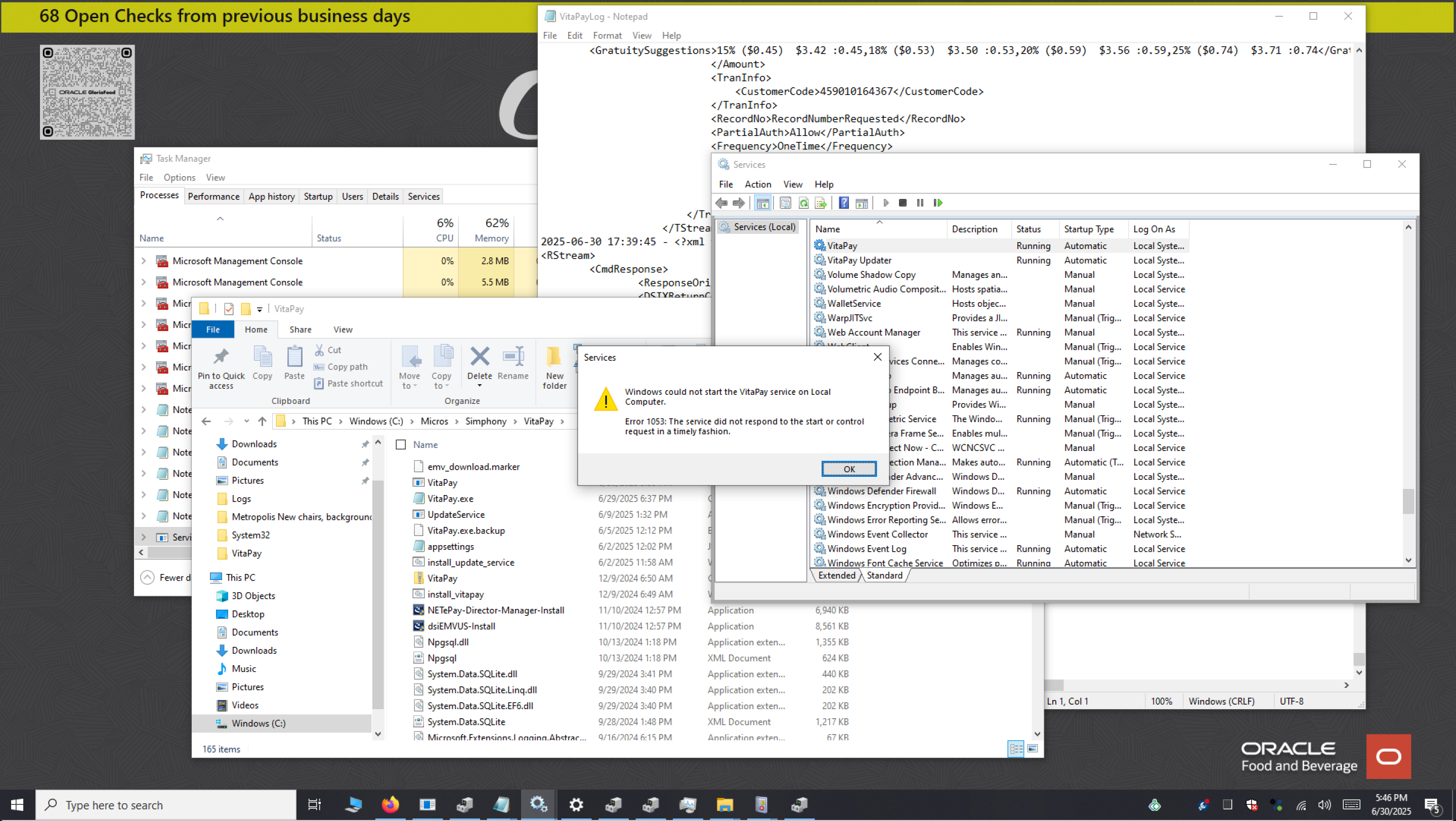Open Action menu in Services window

(758, 184)
